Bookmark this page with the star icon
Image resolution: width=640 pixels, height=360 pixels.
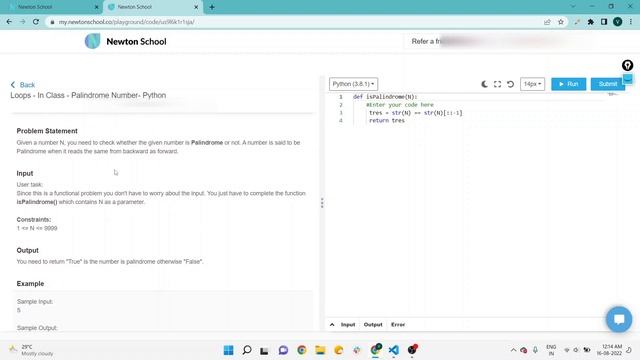click(561, 22)
